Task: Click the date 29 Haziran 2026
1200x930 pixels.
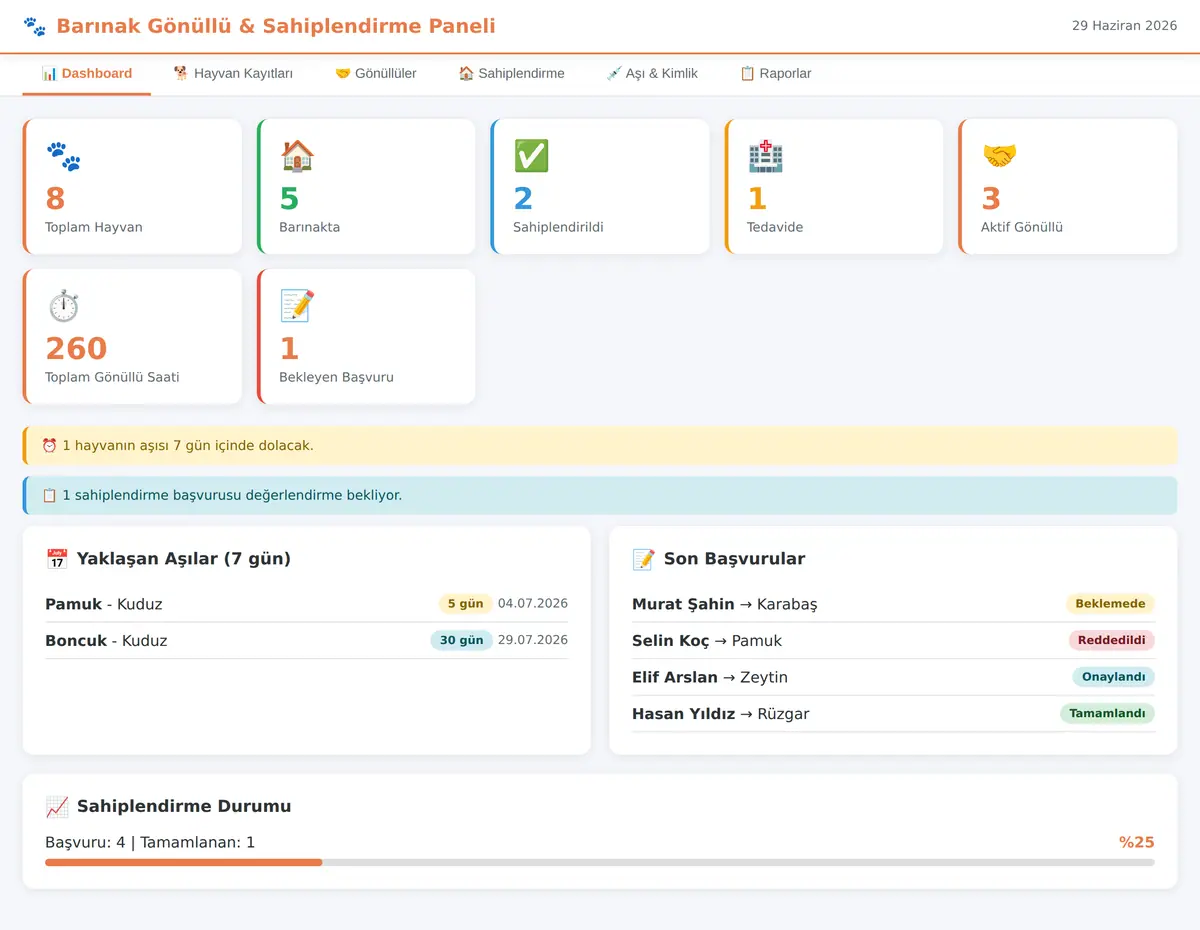Action: coord(1125,26)
